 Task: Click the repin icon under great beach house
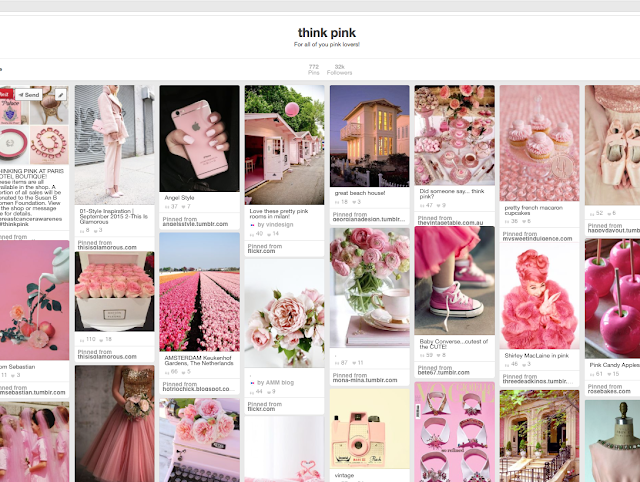point(337,202)
